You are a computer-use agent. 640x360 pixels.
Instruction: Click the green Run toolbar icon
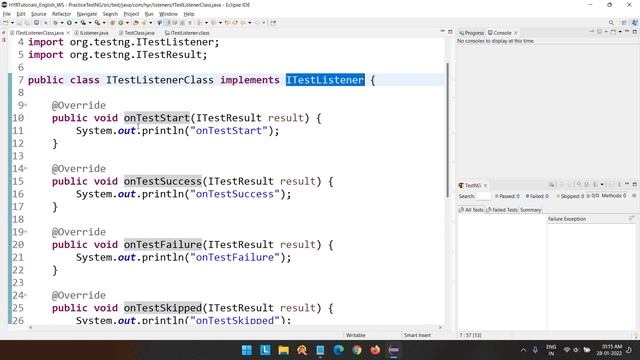69,23
